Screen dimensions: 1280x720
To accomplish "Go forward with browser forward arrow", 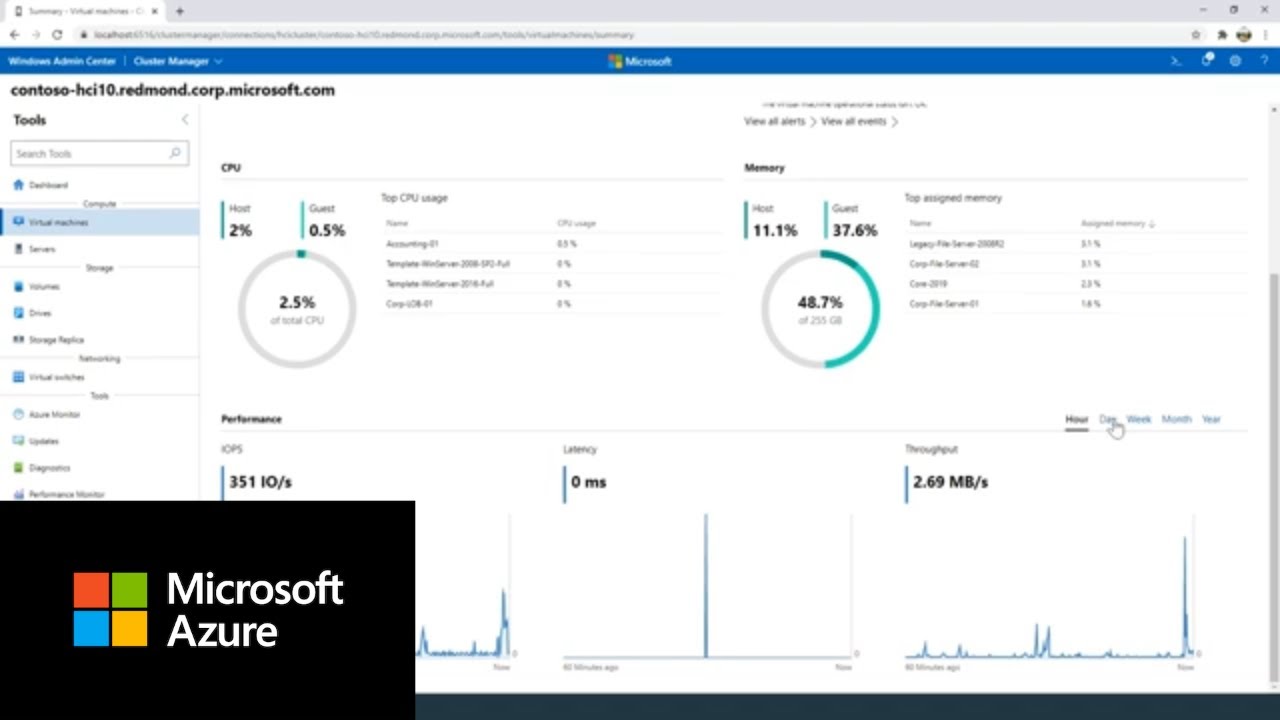I will tap(36, 34).
